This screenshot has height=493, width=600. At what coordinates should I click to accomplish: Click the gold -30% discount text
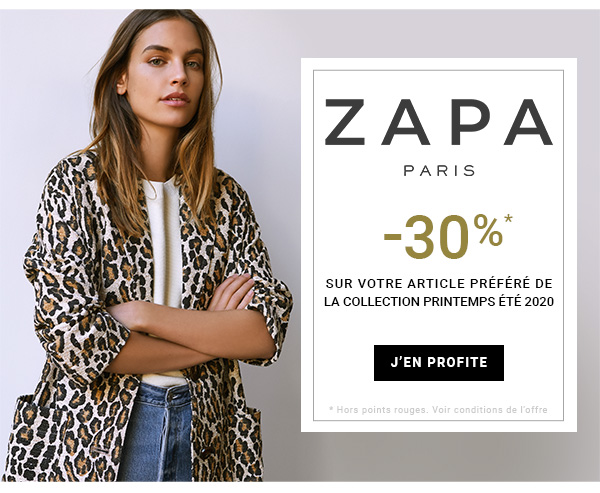[443, 236]
